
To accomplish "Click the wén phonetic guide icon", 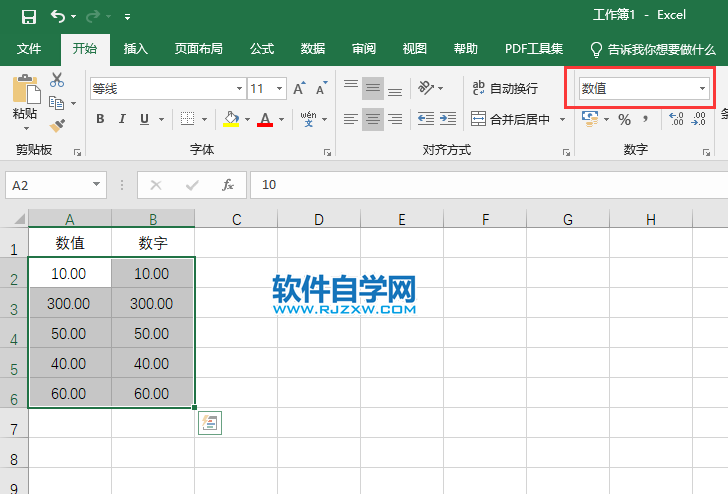I will (309, 119).
